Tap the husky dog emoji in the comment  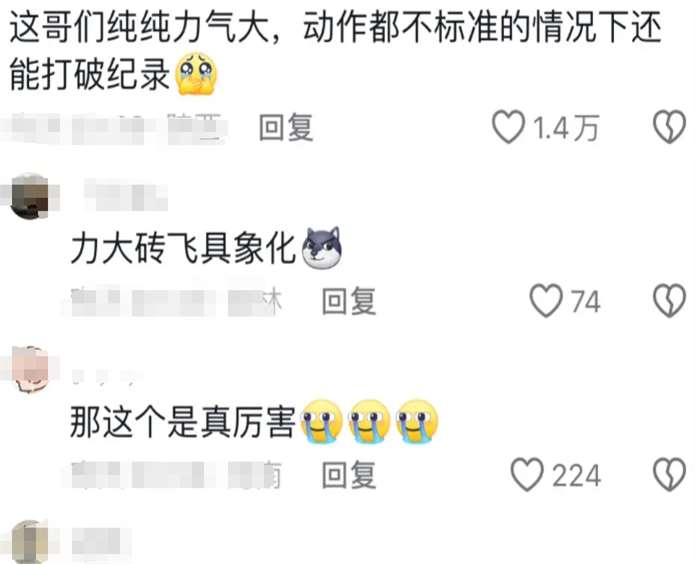pos(322,248)
